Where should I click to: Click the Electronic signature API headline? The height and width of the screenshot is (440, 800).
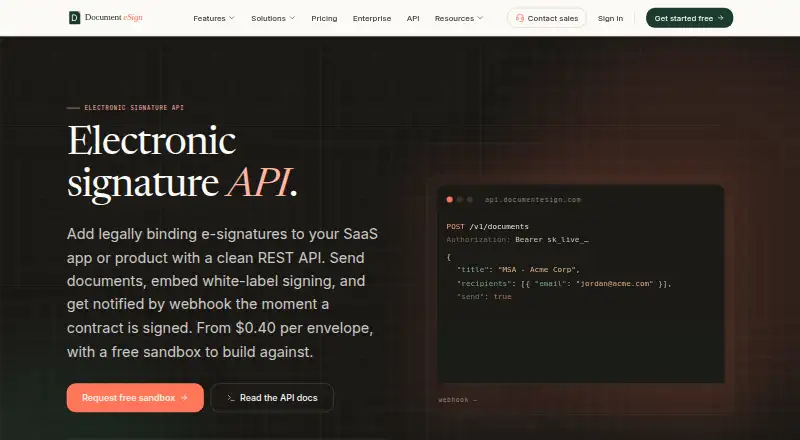[182, 161]
